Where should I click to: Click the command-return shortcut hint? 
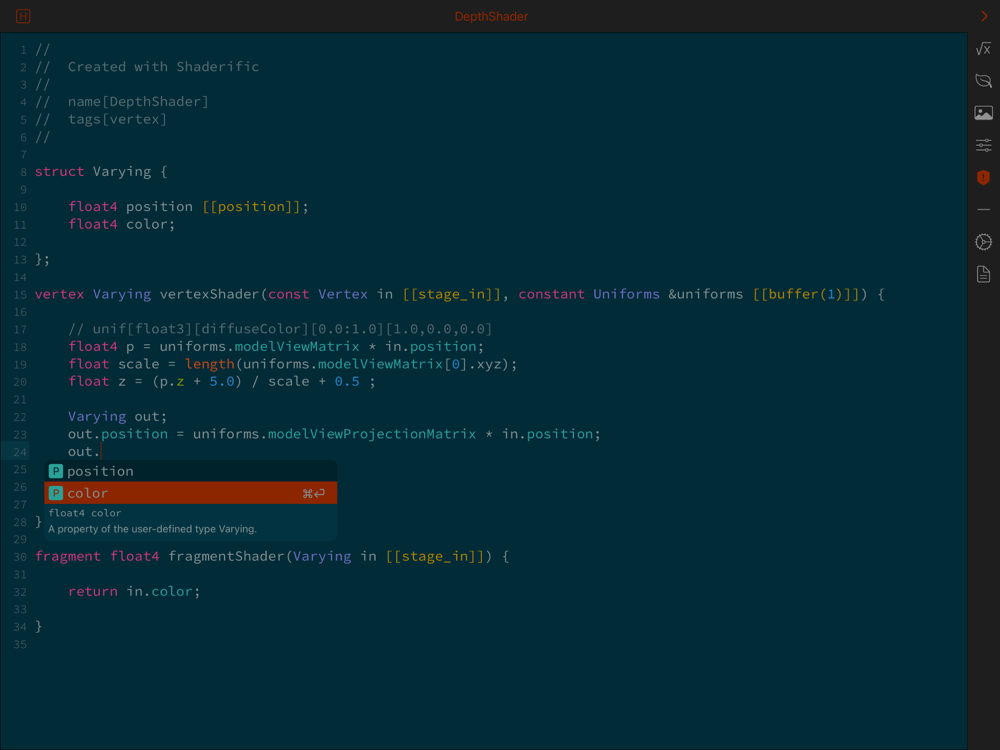tap(313, 493)
